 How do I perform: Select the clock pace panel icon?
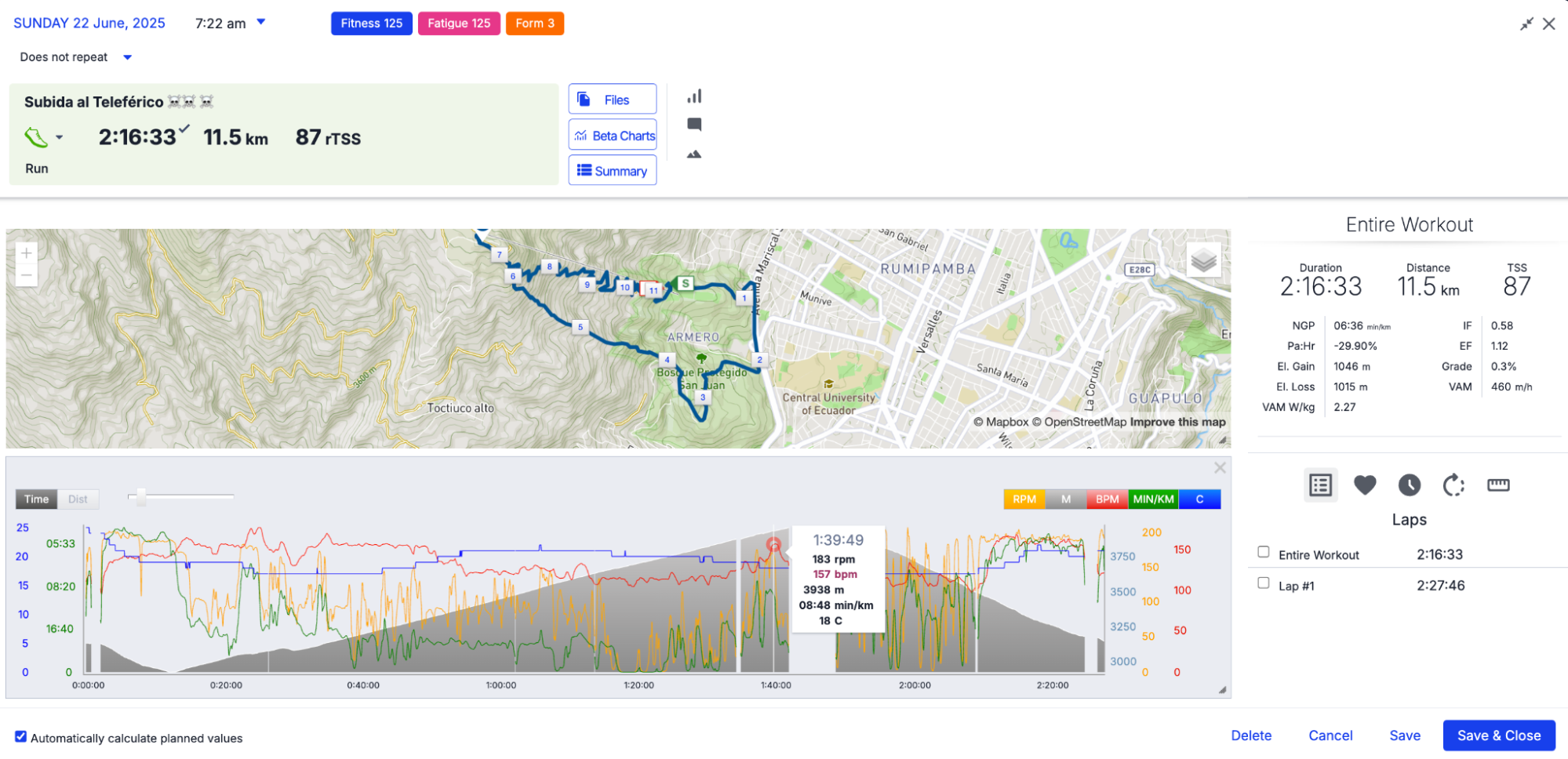[x=1409, y=485]
